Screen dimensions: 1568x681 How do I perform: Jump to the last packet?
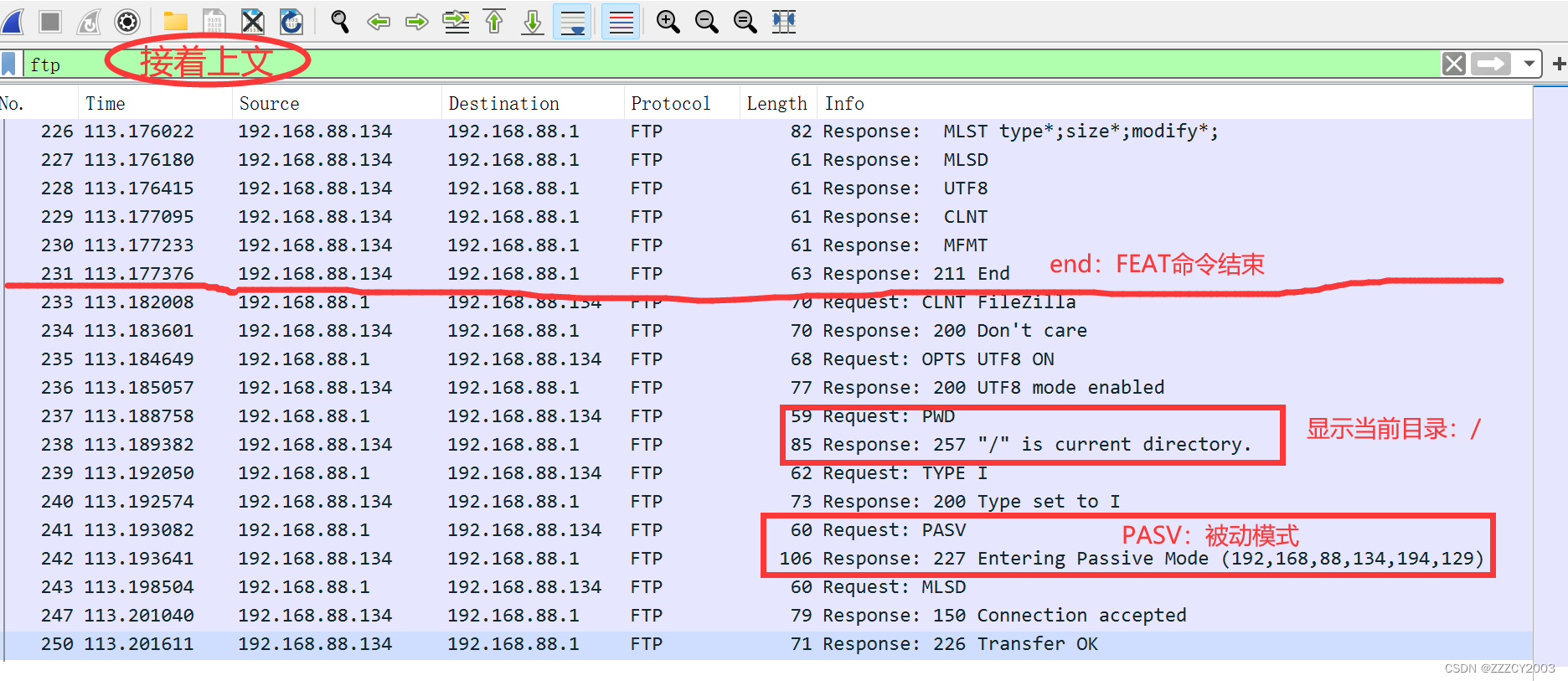[533, 21]
